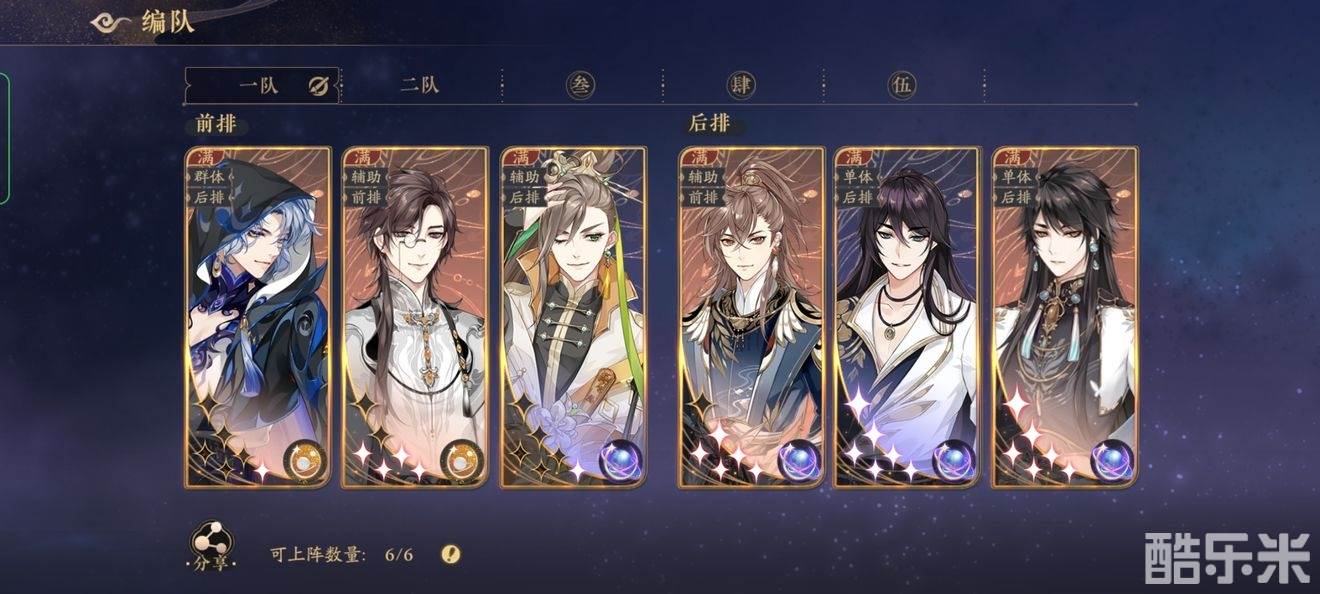Tap gold orb on hooded character card
The width and height of the screenshot is (1320, 594).
[303, 462]
